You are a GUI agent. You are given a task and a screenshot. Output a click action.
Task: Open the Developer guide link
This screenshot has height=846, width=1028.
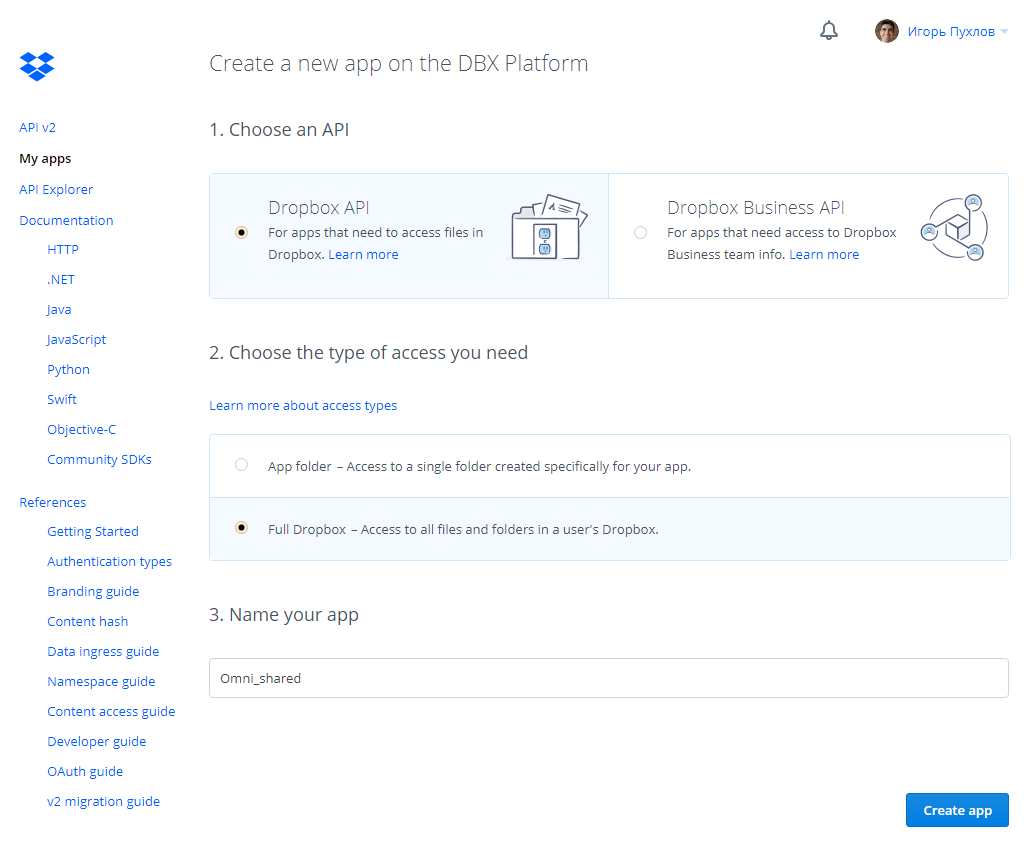point(96,742)
